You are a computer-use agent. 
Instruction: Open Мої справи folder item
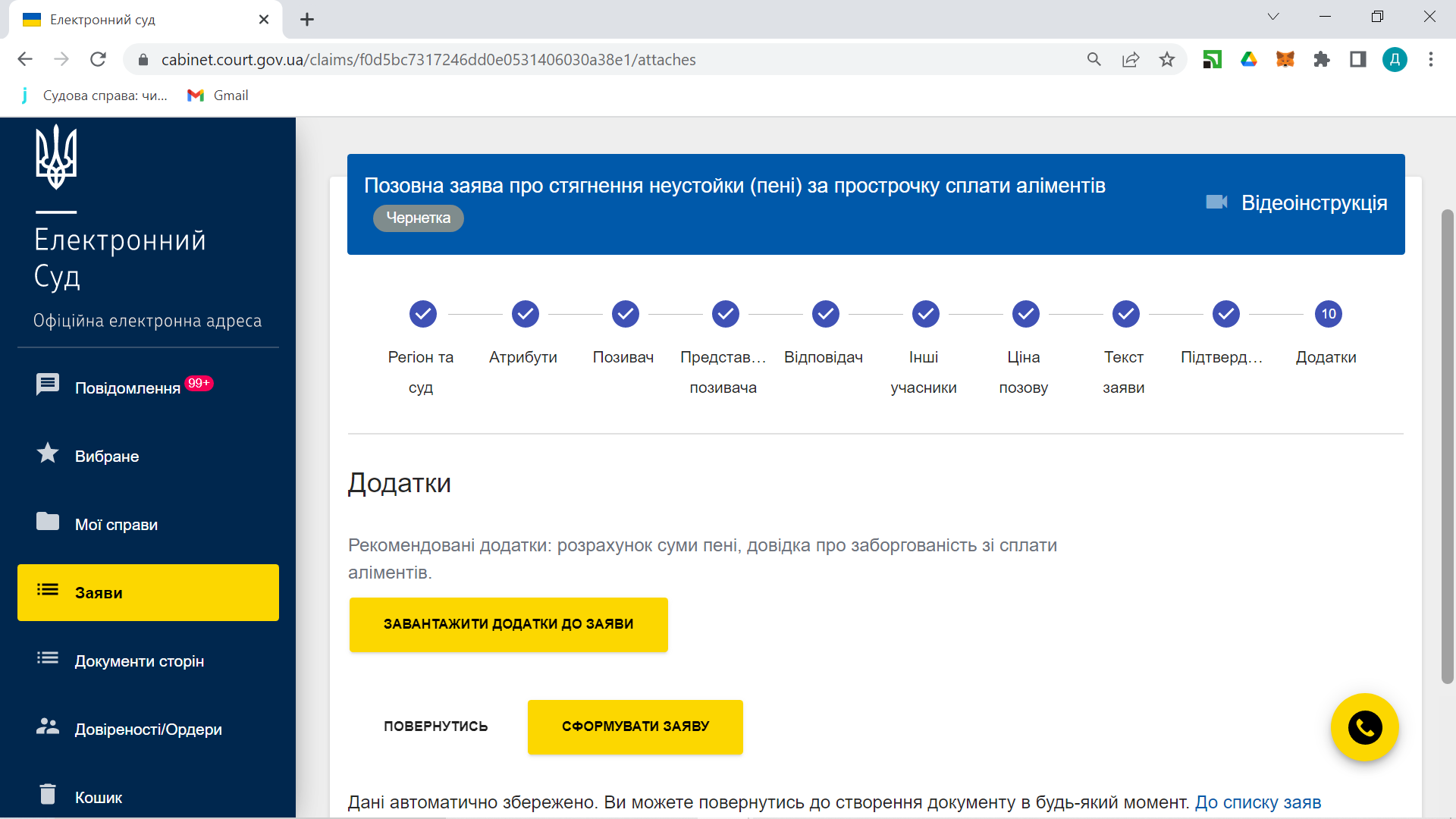click(x=115, y=524)
